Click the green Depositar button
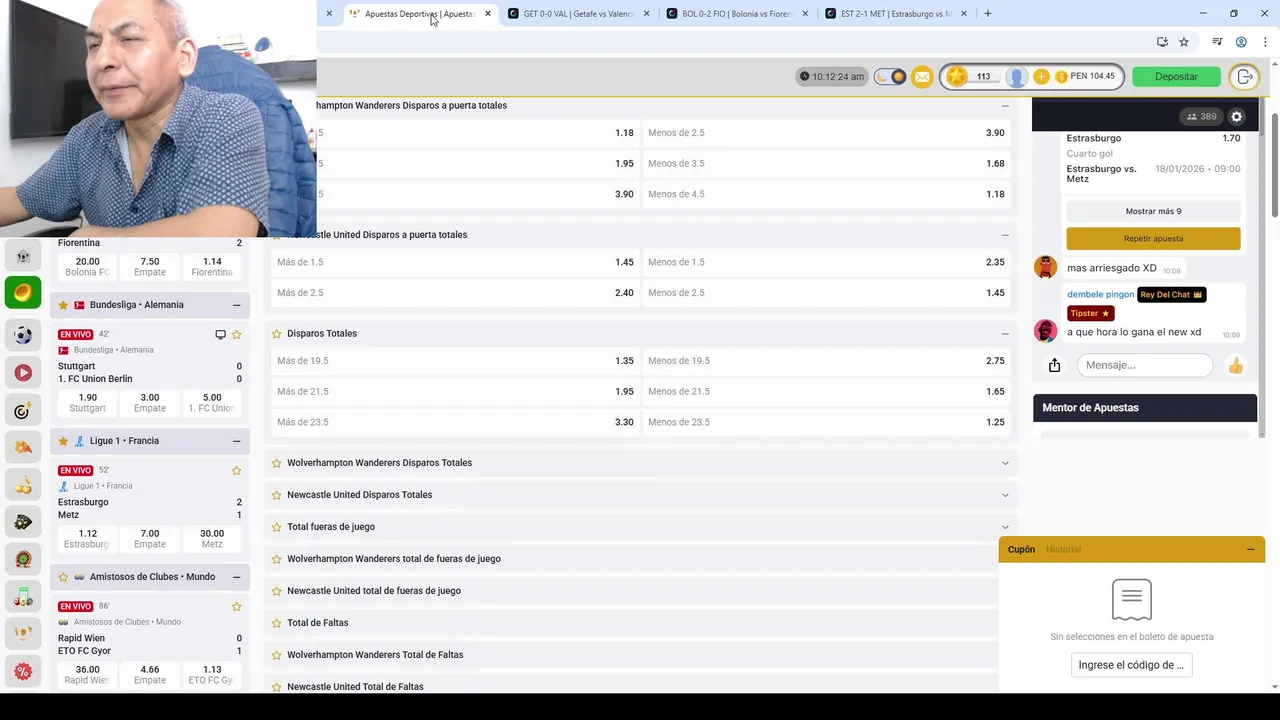1280x720 pixels. [1176, 77]
